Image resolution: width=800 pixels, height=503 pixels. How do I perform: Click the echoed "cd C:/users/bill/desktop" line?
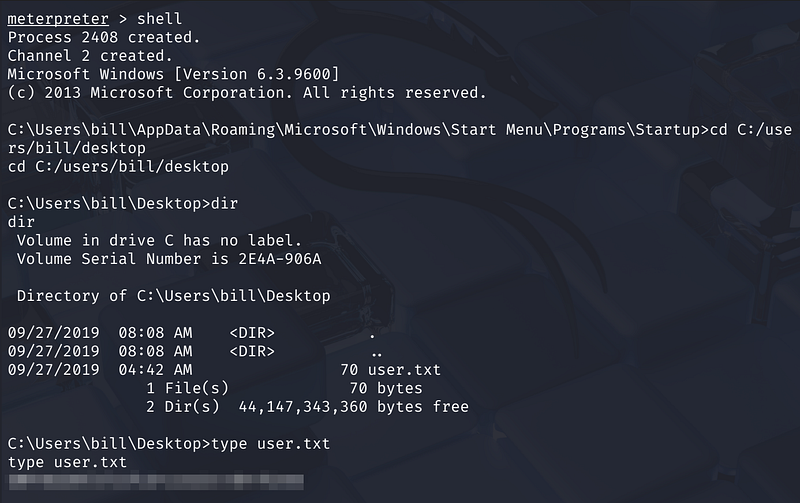click(117, 166)
